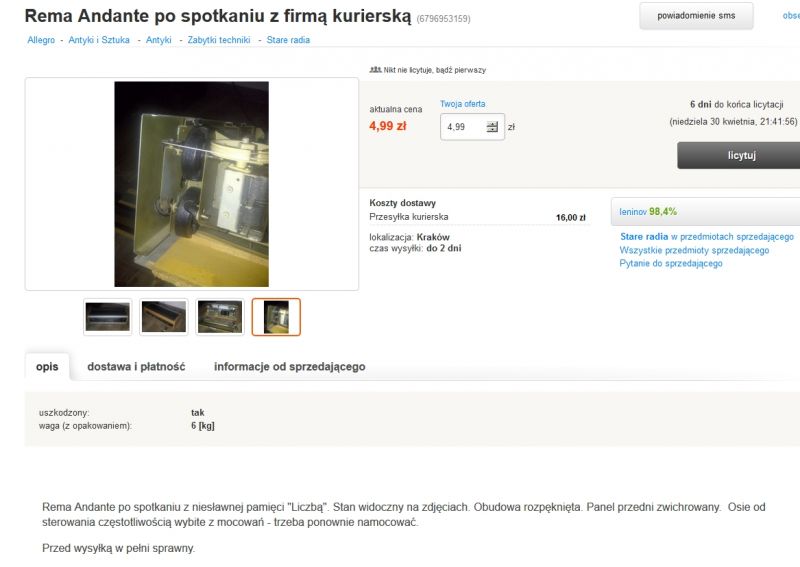This screenshot has width=800, height=567.
Task: Open Antyki i Sztuka breadcrumb
Action: point(99,40)
